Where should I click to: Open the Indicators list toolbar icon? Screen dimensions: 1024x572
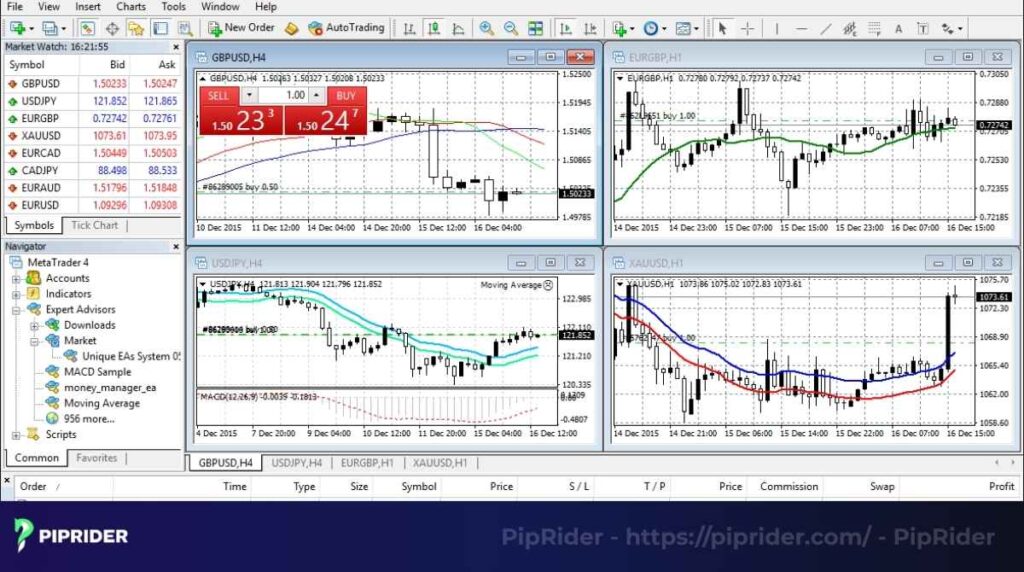coord(619,28)
